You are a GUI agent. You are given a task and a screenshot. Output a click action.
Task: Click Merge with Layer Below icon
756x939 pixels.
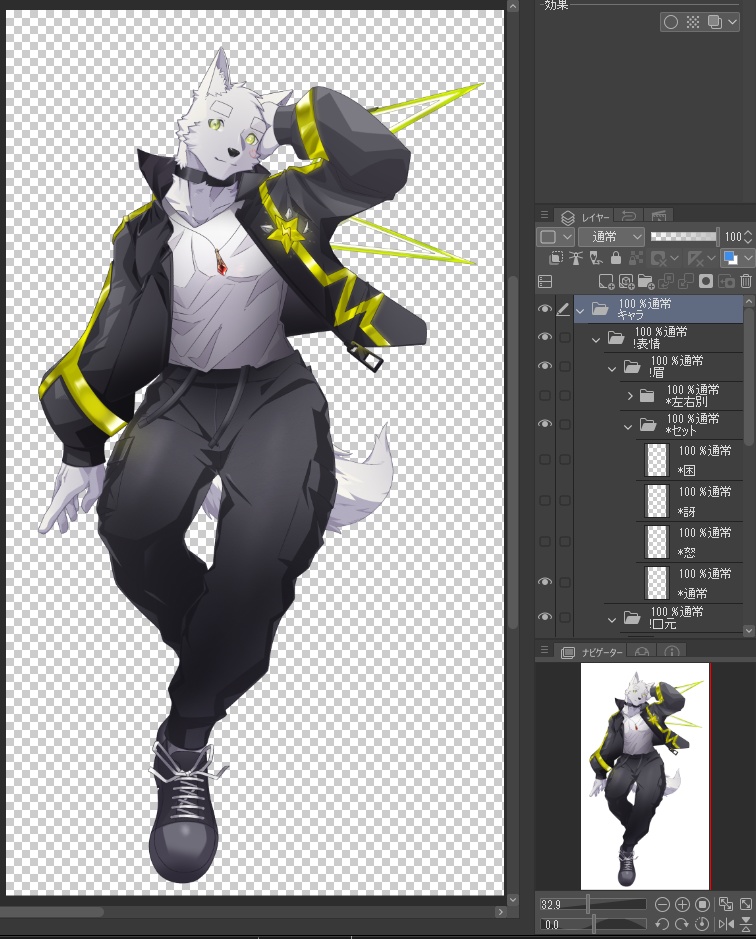click(686, 281)
